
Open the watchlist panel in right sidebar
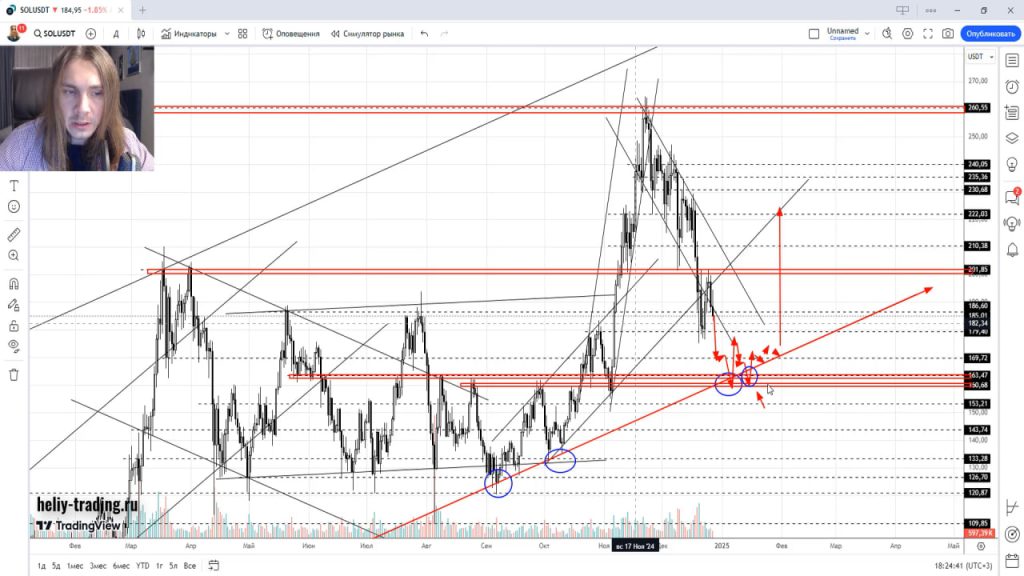(1011, 59)
